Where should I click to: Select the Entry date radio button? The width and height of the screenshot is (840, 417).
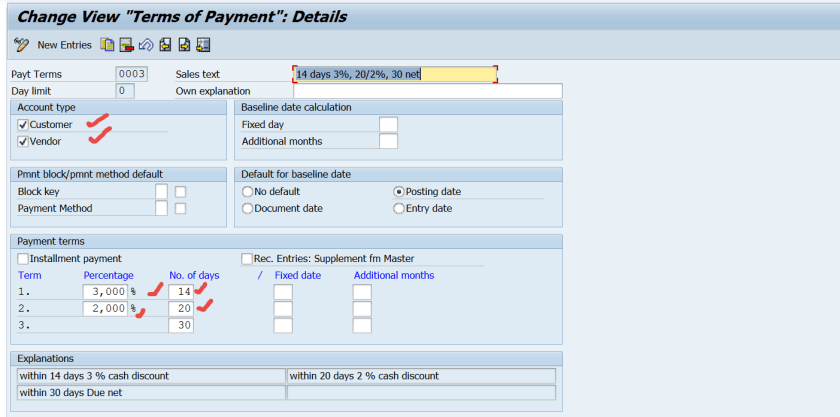pyautogui.click(x=399, y=209)
